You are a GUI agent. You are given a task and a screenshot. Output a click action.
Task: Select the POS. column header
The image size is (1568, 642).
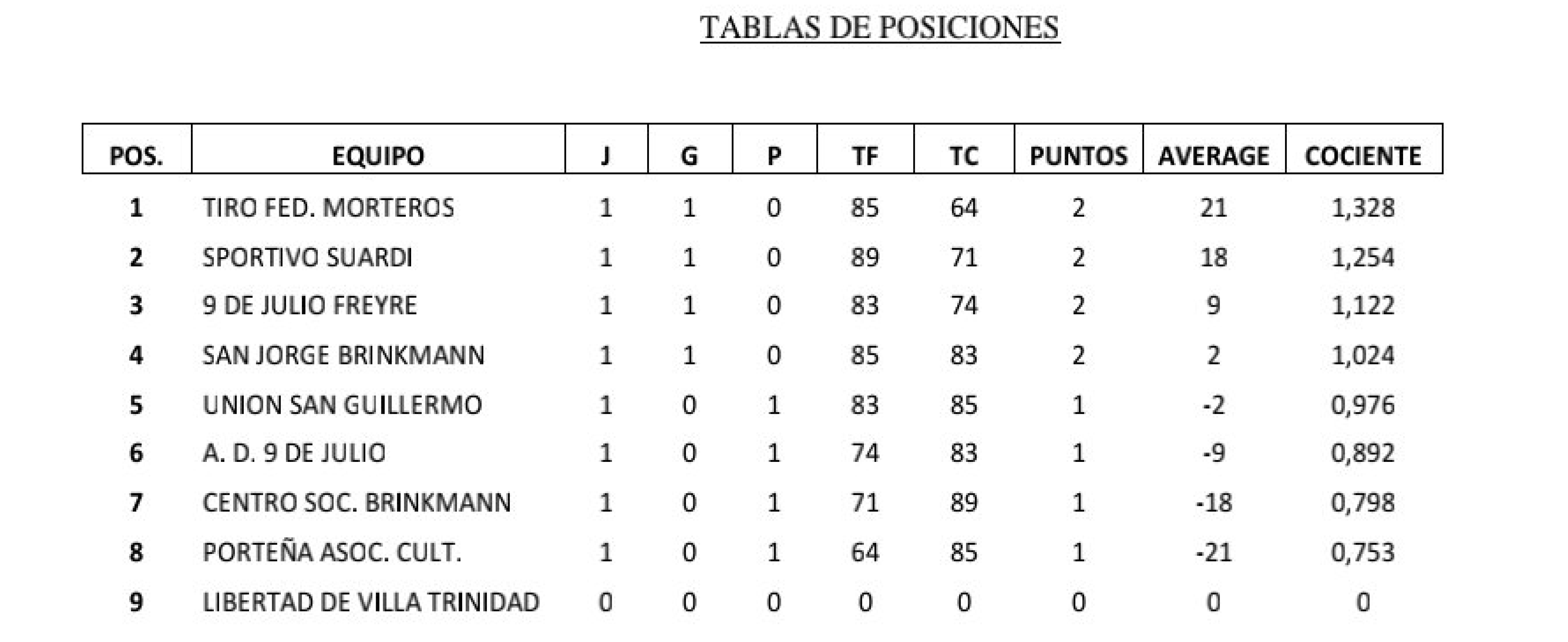(136, 156)
